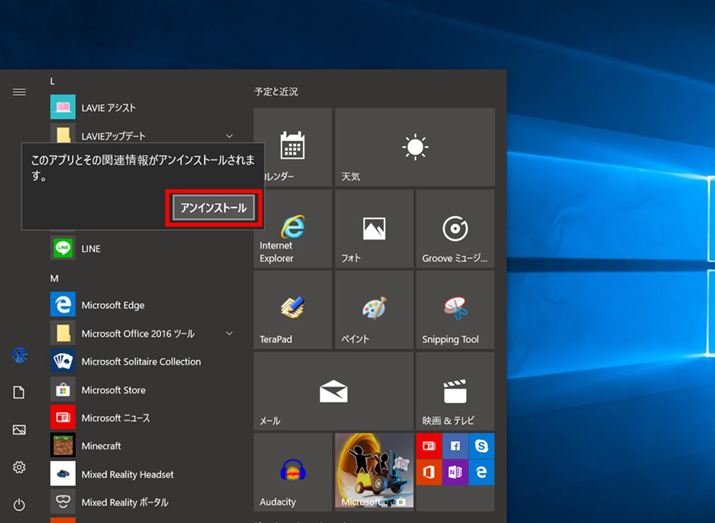Screen dimensions: 715x523
Task: Open the Pictures icon in sidebar
Action: tap(19, 430)
